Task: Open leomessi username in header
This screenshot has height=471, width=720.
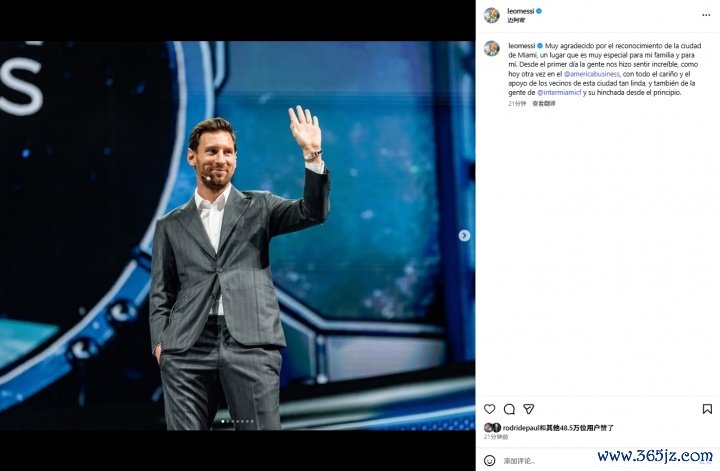Action: pos(521,11)
